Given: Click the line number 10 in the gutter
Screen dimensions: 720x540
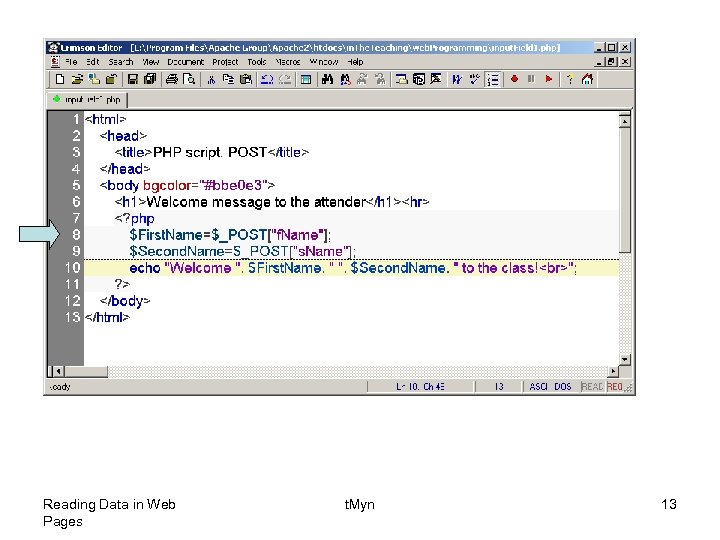Looking at the screenshot, I should pos(73,268).
